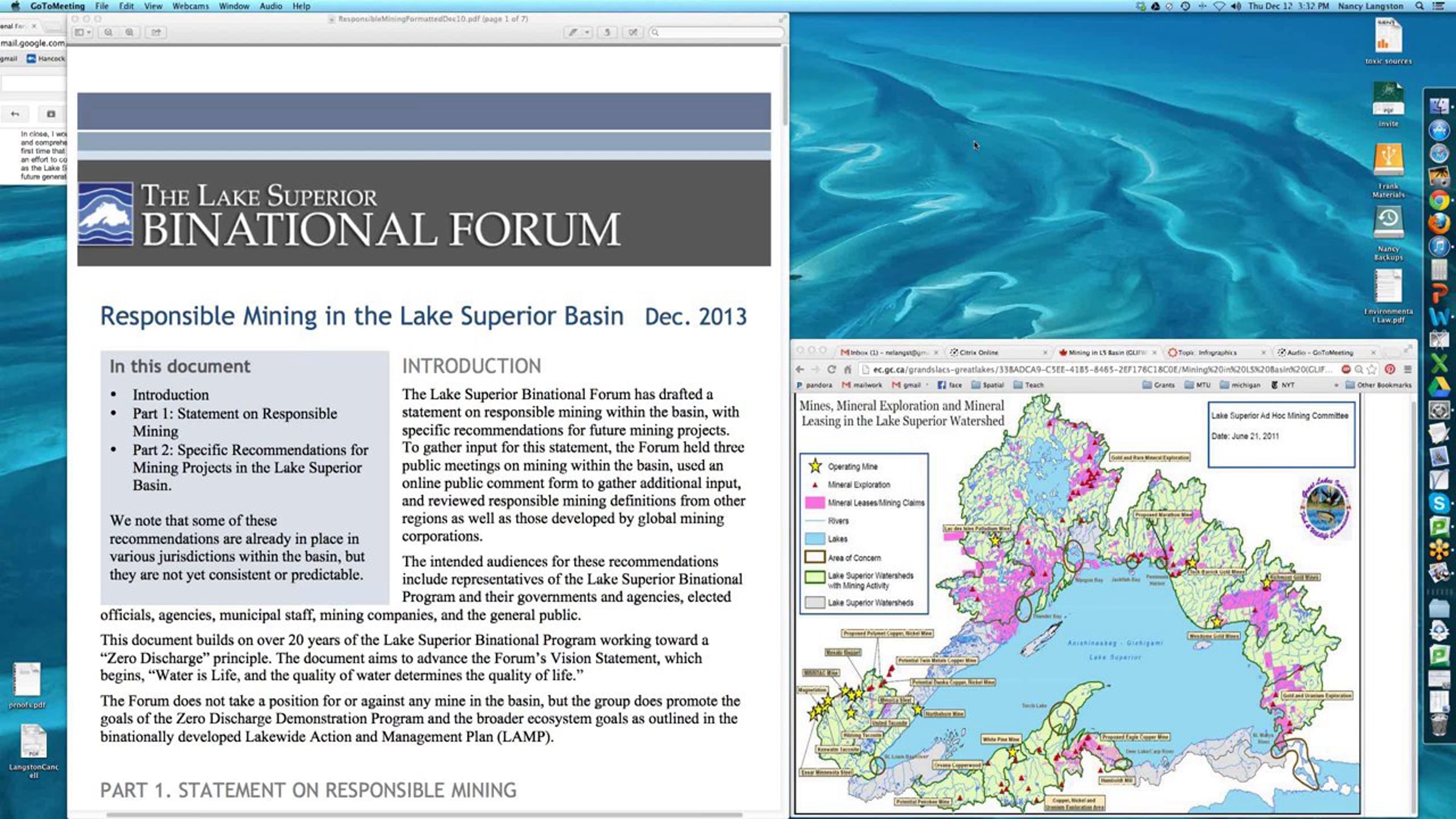1456x819 pixels.
Task: Click the Apple menu icon
Action: coord(15,6)
